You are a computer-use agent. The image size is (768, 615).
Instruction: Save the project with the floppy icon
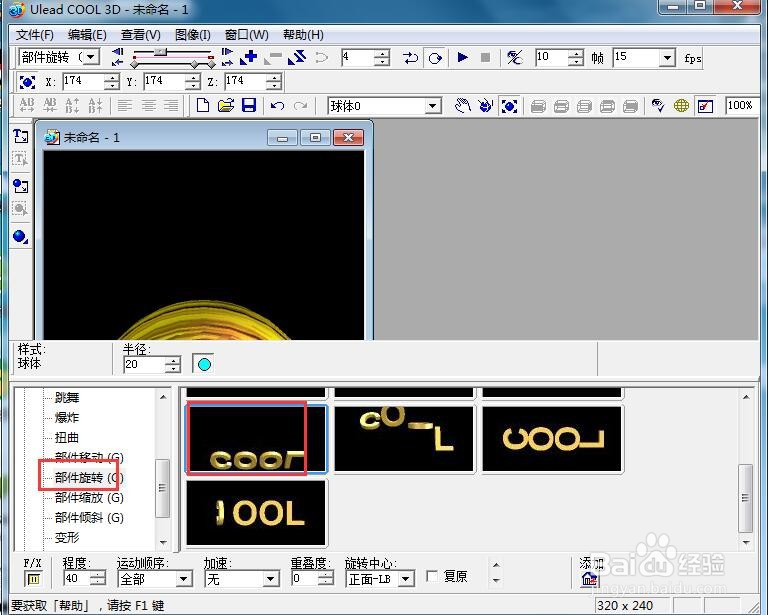pyautogui.click(x=249, y=105)
